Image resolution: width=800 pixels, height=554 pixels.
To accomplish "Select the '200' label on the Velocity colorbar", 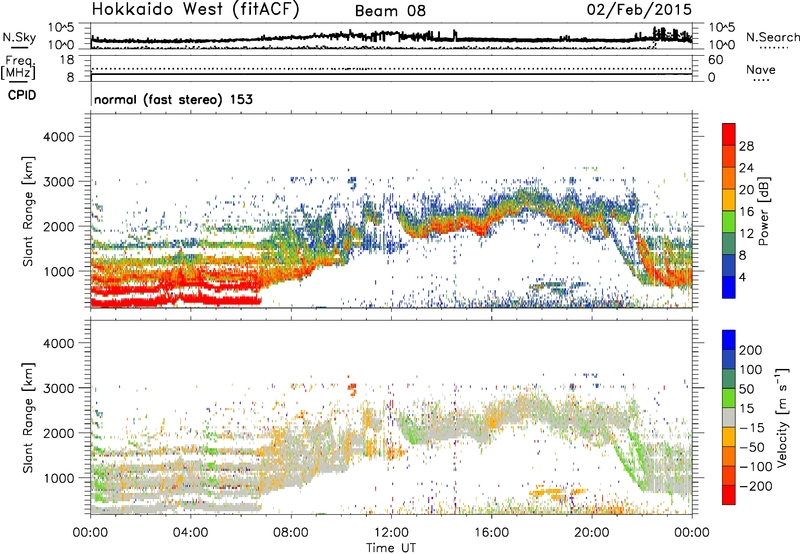I will click(750, 350).
